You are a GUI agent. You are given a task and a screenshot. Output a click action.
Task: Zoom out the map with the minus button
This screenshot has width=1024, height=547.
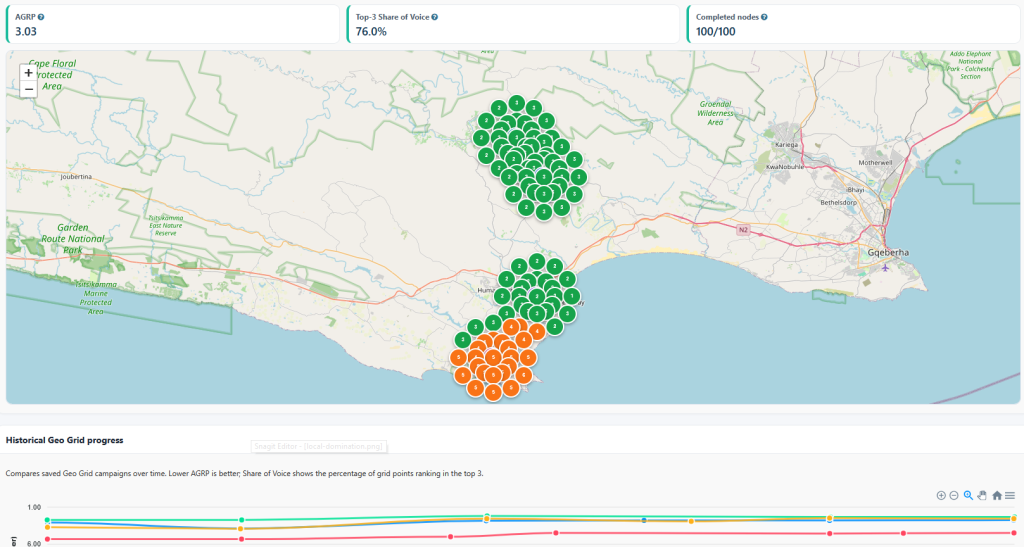pyautogui.click(x=28, y=89)
